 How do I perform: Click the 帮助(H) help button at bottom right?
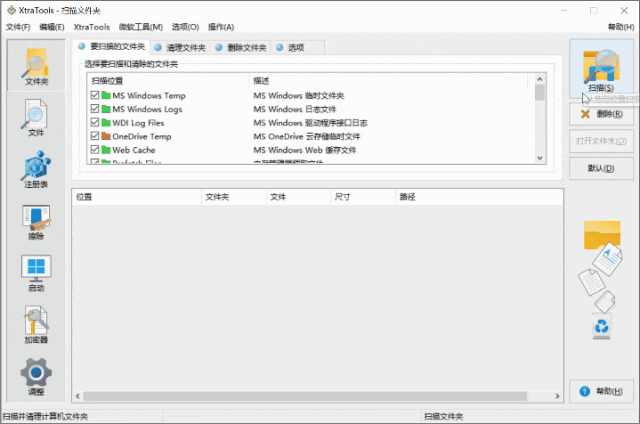[x=601, y=391]
